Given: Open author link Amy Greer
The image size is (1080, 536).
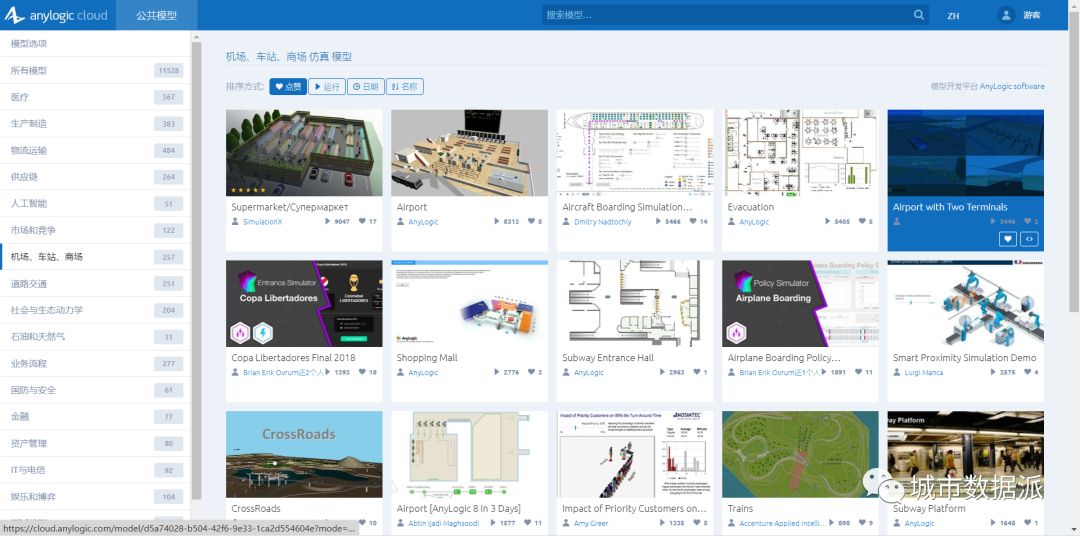Looking at the screenshot, I should 592,524.
